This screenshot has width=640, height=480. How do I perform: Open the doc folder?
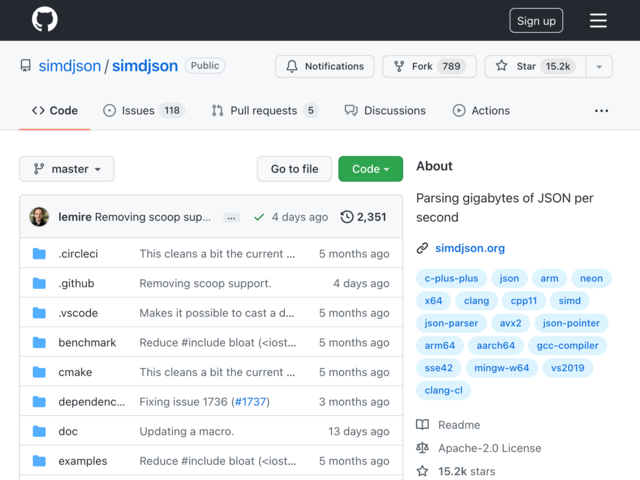click(x=68, y=431)
